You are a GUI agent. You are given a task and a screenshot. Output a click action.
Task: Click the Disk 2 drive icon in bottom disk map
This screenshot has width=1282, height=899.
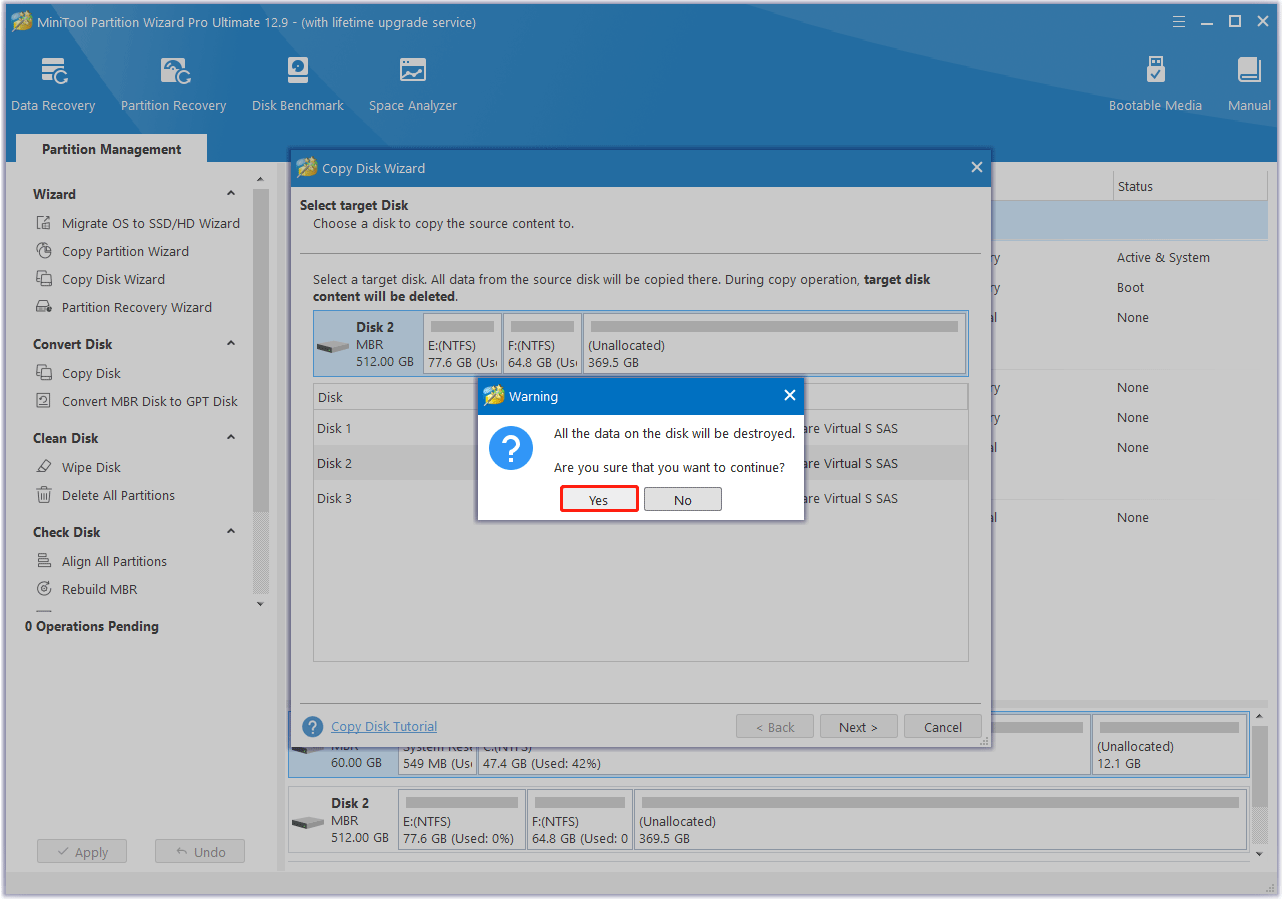point(309,822)
